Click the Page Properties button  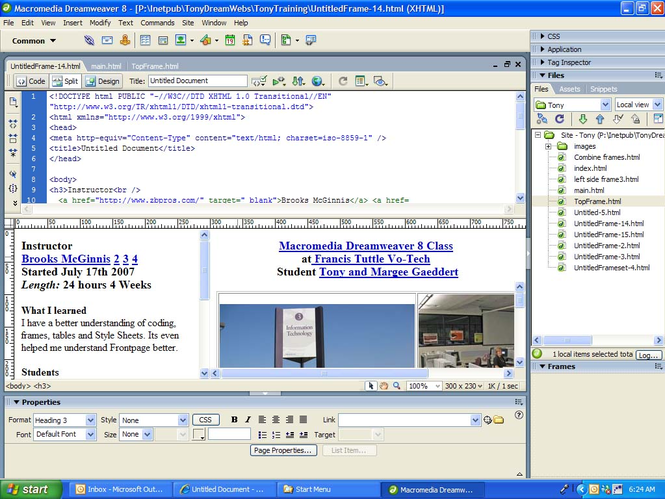tap(283, 451)
